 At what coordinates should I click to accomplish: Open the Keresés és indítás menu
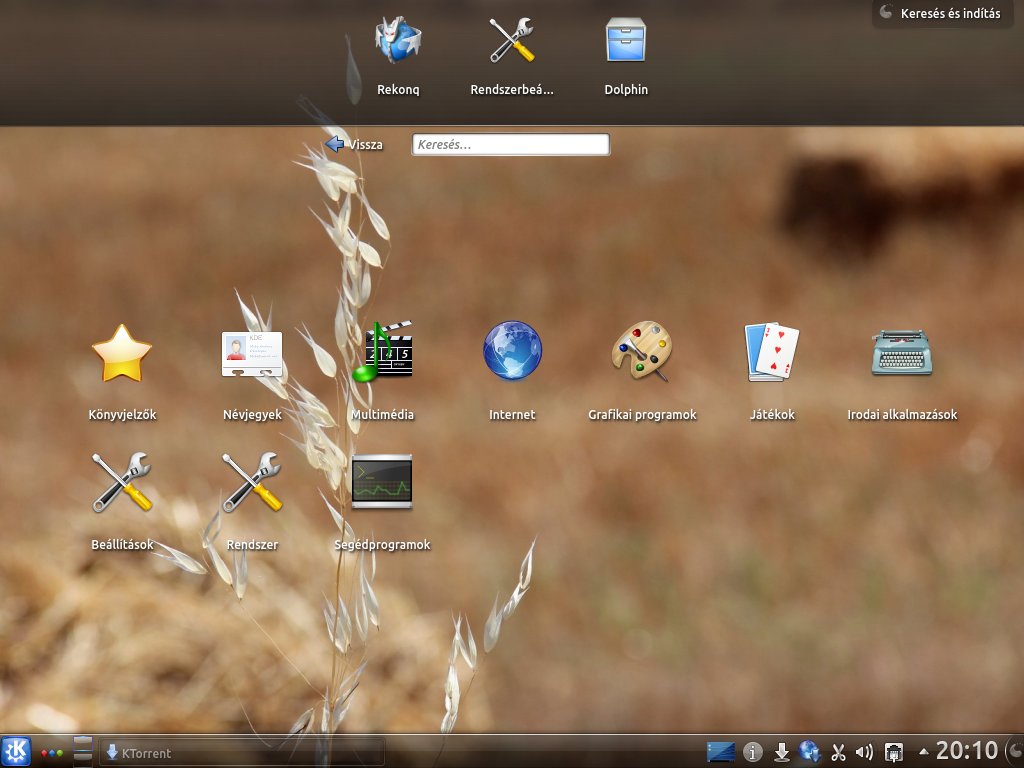941,13
